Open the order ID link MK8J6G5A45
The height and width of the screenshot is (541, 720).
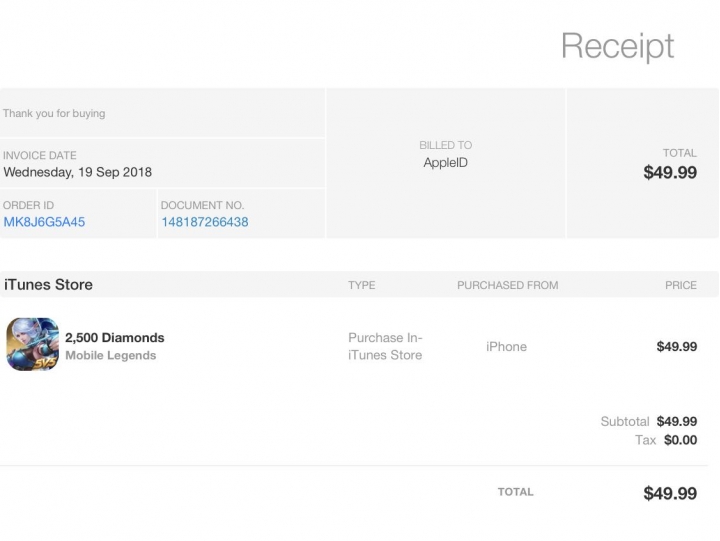tap(44, 222)
